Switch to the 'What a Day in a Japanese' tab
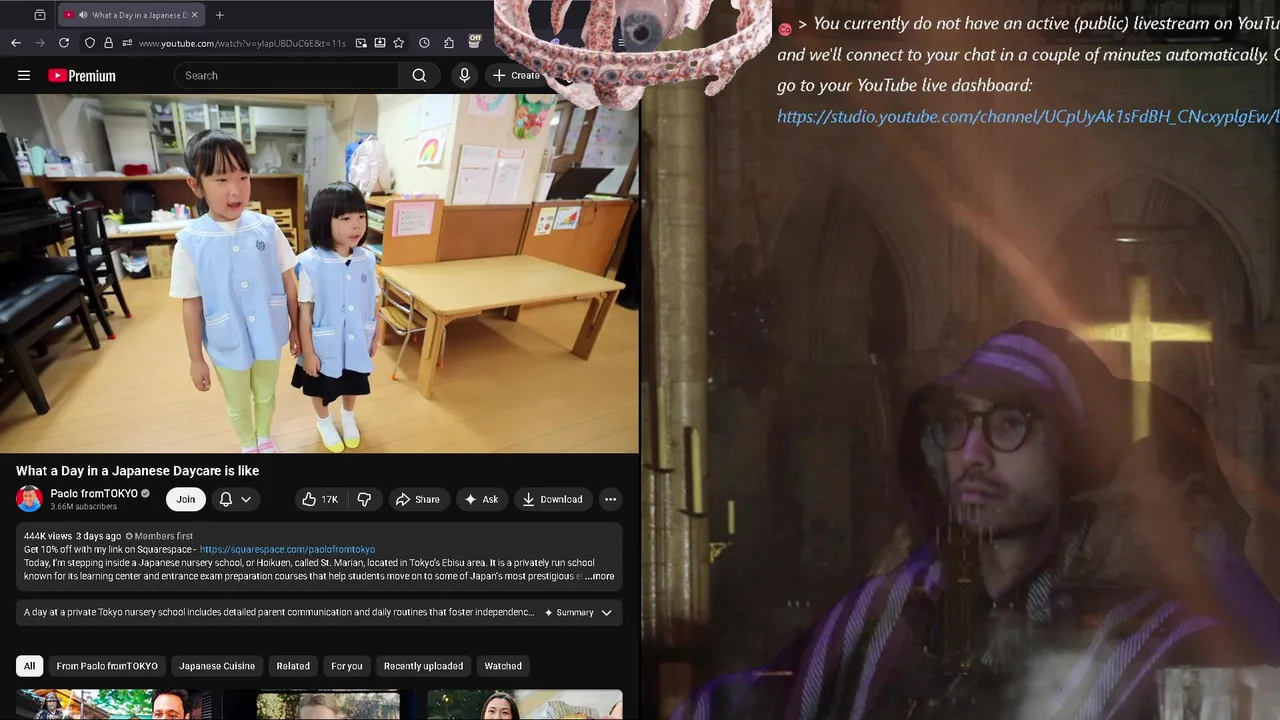1280x720 pixels. pos(130,15)
